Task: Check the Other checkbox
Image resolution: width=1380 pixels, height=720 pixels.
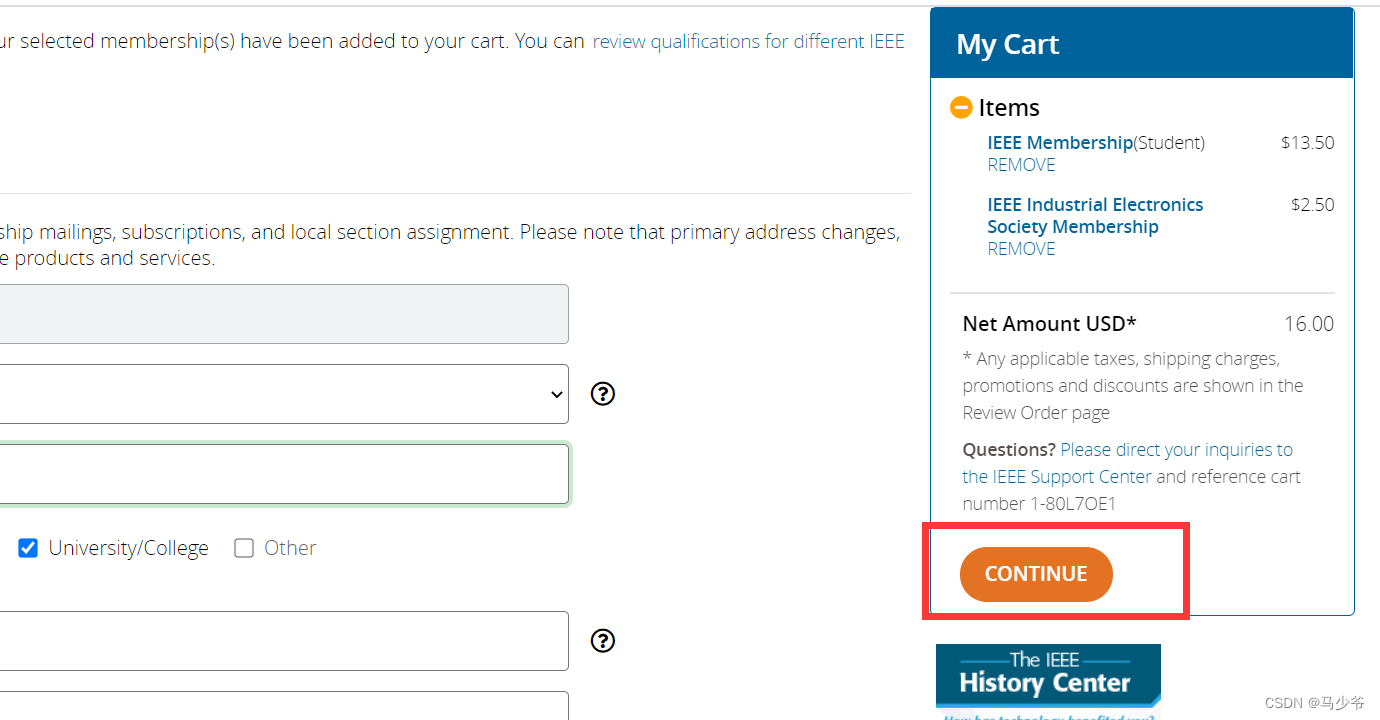Action: pyautogui.click(x=244, y=548)
